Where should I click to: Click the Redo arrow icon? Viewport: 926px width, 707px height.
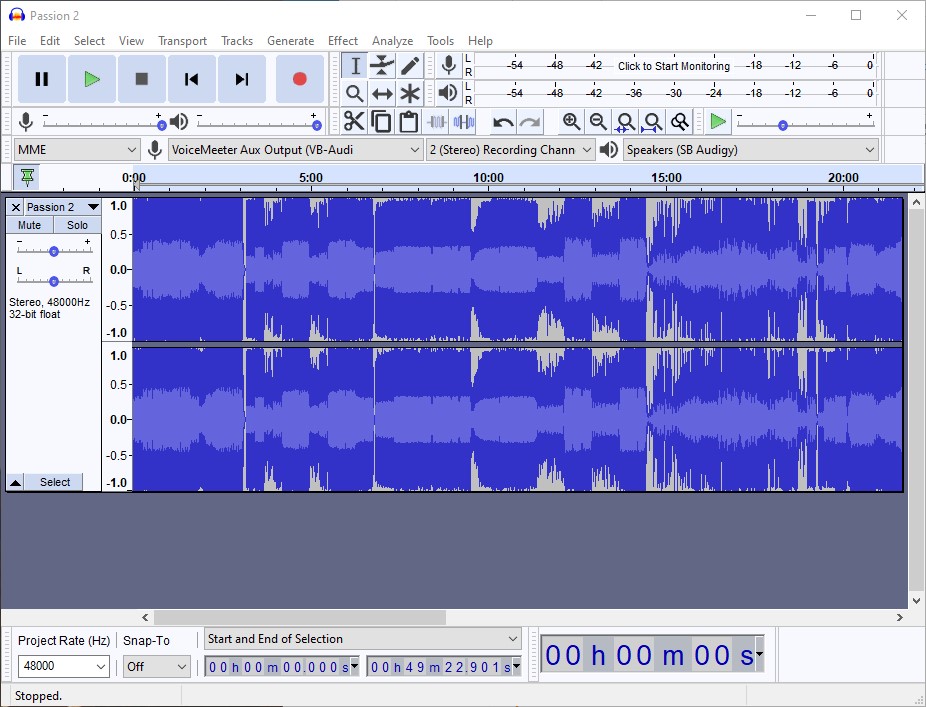point(530,122)
